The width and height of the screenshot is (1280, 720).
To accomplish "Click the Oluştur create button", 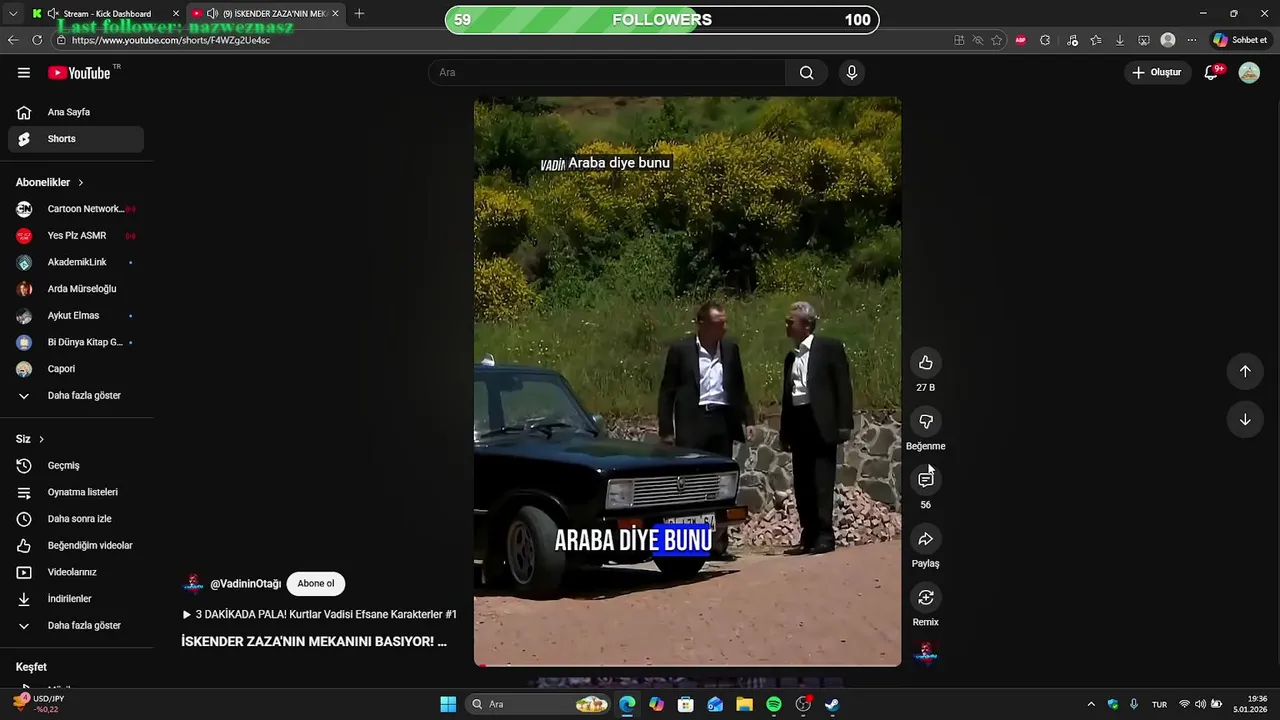I will click(1157, 72).
